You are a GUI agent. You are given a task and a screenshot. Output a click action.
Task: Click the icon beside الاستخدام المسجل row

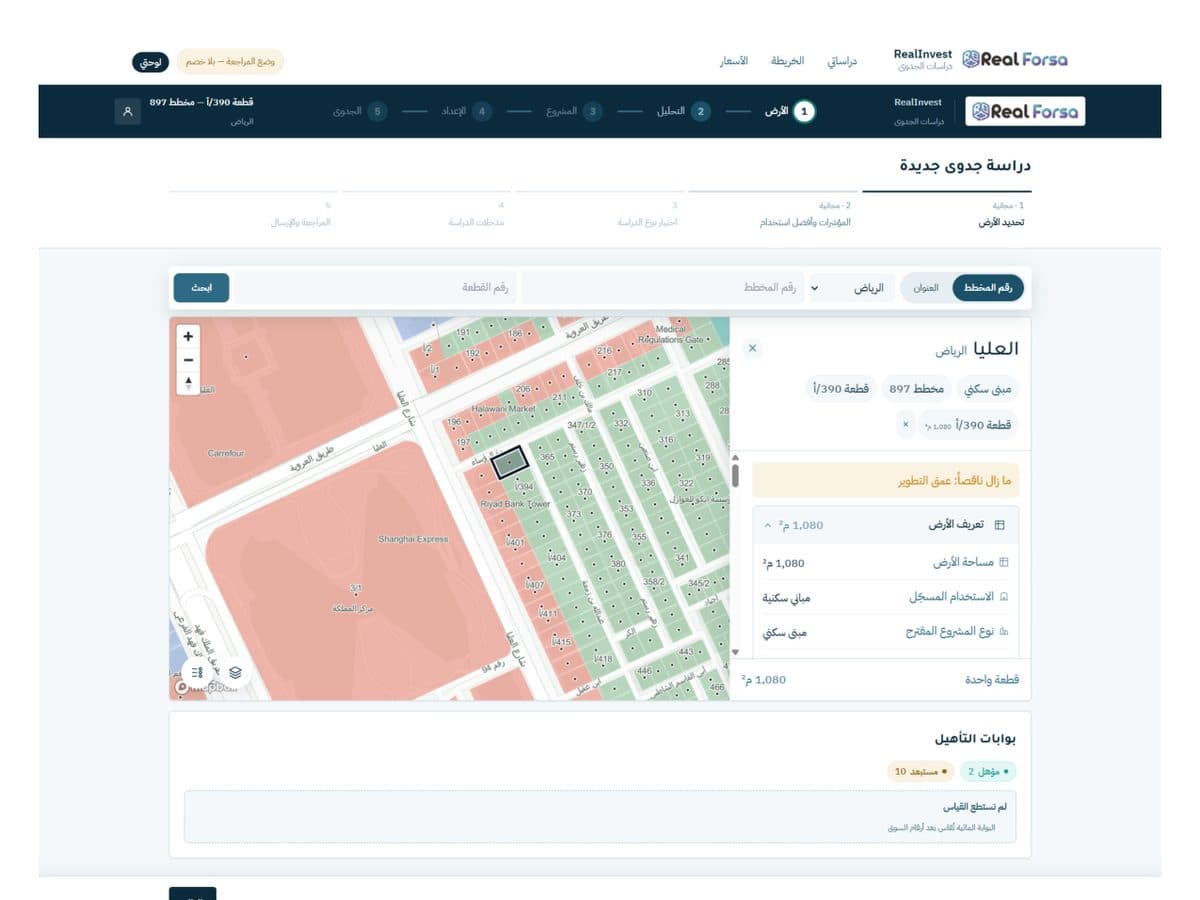[x=1004, y=597]
